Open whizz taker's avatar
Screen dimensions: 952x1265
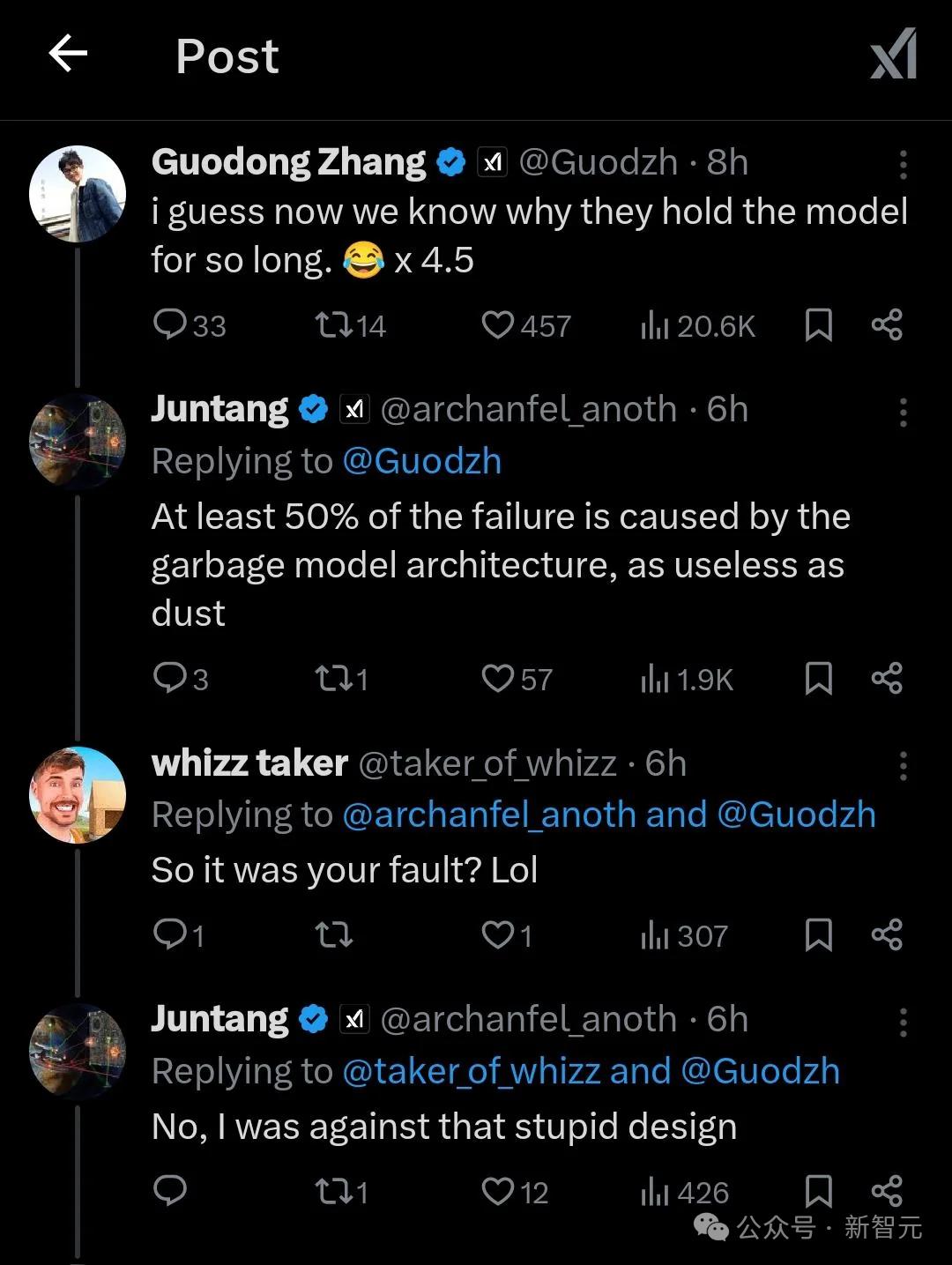coord(78,795)
